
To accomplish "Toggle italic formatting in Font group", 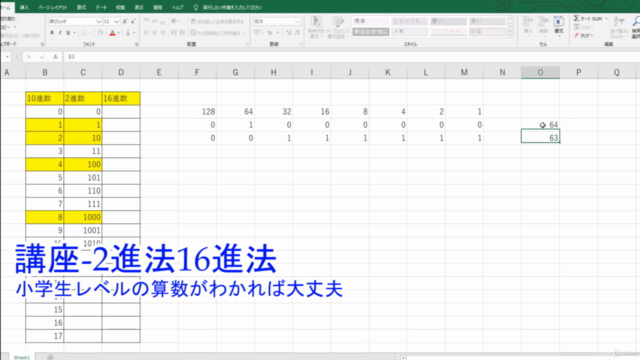I will (60, 33).
